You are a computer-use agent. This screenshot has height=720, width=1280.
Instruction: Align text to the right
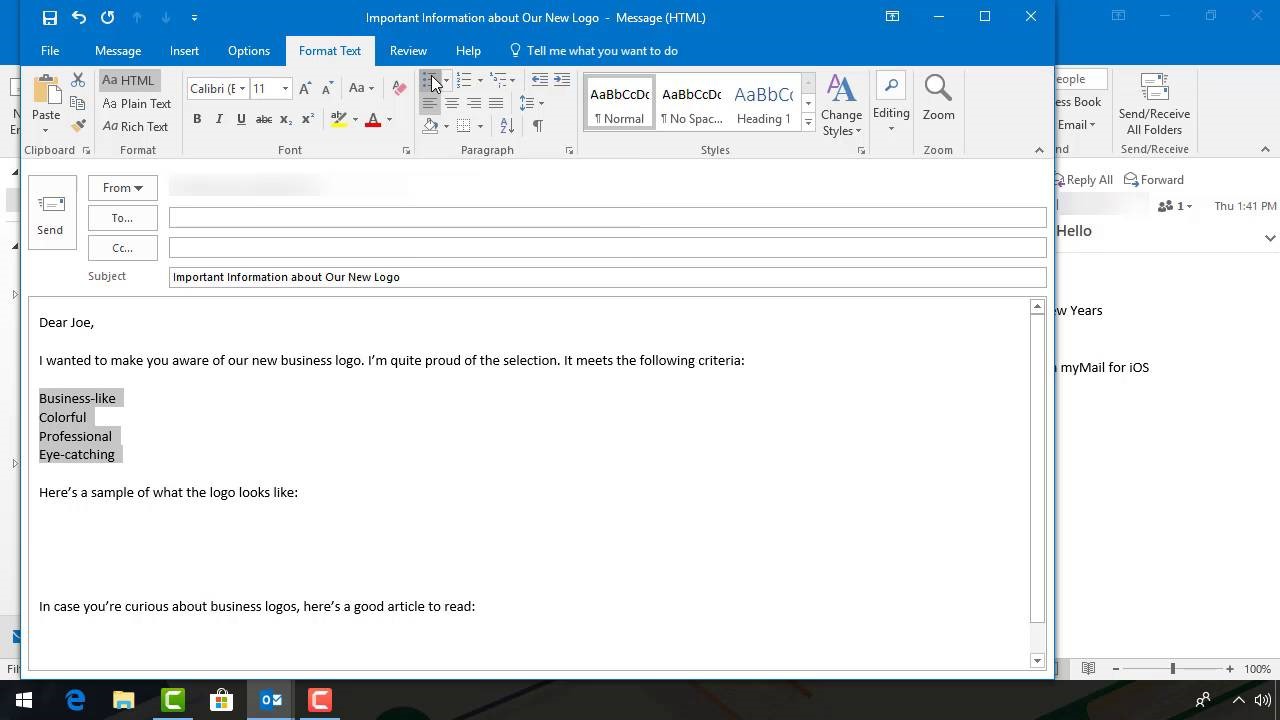tap(474, 103)
